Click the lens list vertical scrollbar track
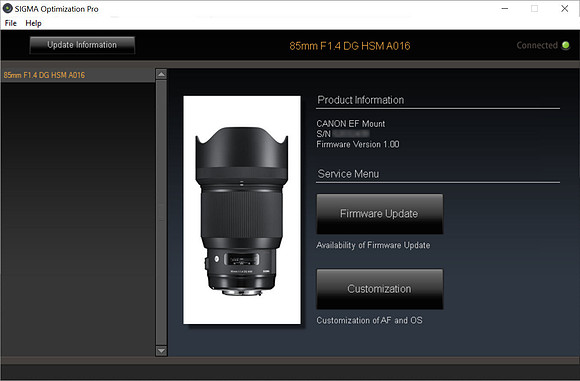The height and width of the screenshot is (381, 580). click(161, 212)
